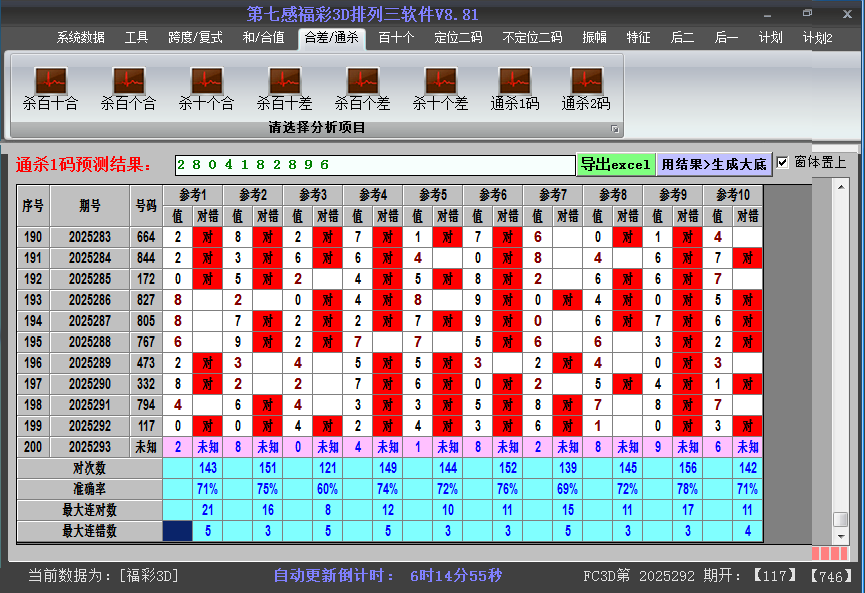865x593 pixels.
Task: Toggle the 窗体置上 checkbox
Action: (x=783, y=163)
